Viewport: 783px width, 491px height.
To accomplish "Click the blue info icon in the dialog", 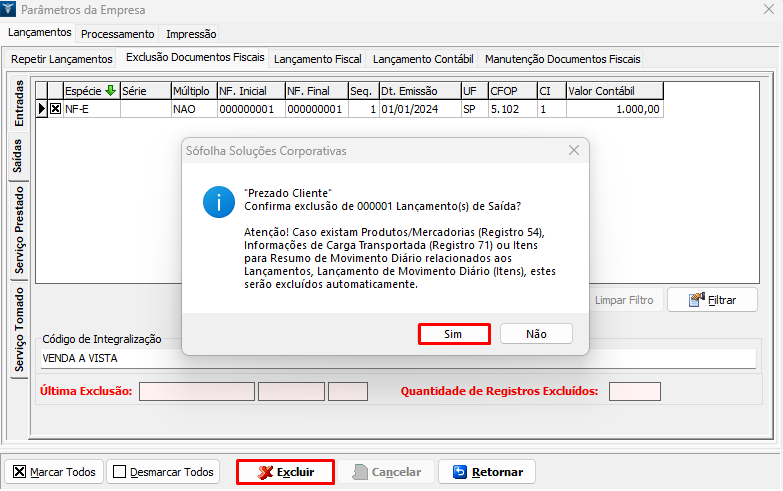I will [219, 202].
